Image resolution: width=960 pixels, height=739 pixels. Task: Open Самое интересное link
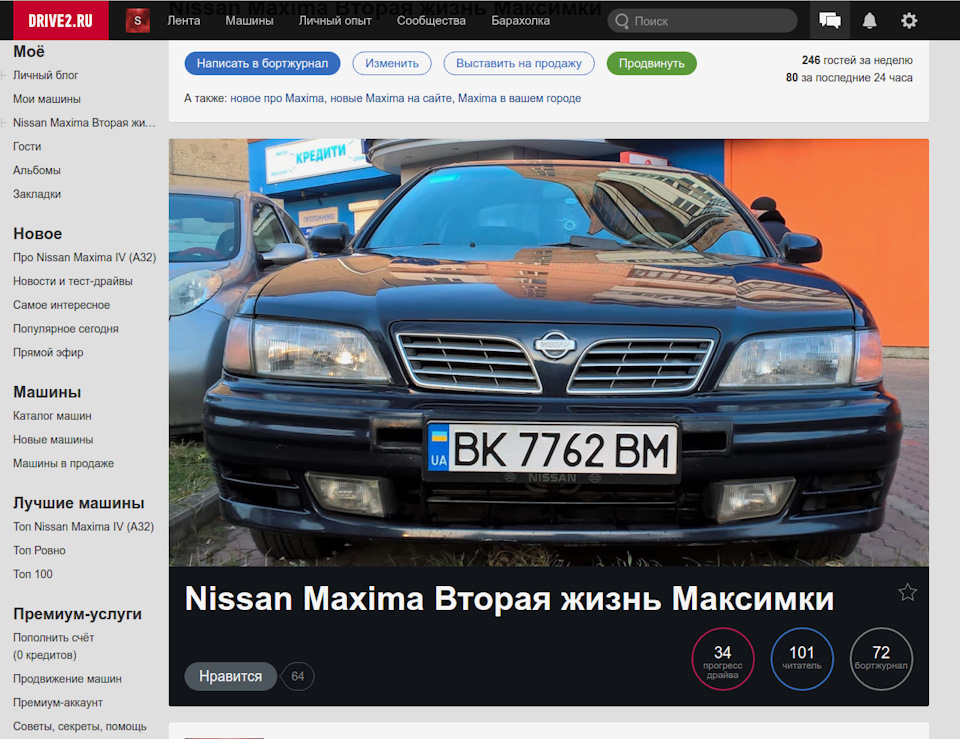pyautogui.click(x=61, y=305)
